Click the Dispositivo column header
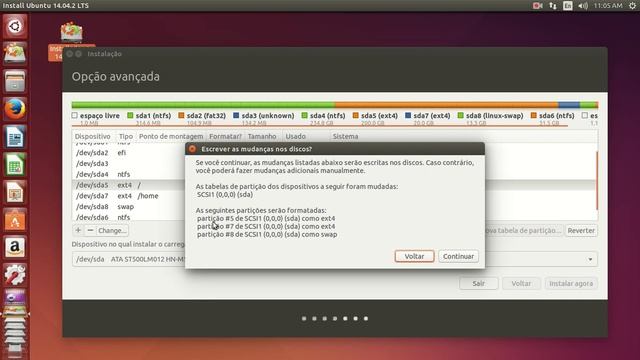Screen dimensions: 640x360 point(93,136)
